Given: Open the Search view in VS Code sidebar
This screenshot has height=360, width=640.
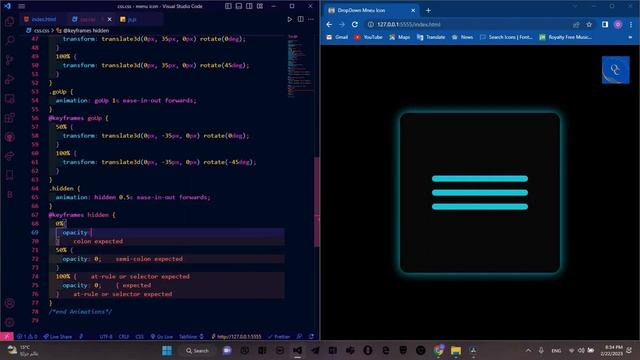Looking at the screenshot, I should click(9, 40).
